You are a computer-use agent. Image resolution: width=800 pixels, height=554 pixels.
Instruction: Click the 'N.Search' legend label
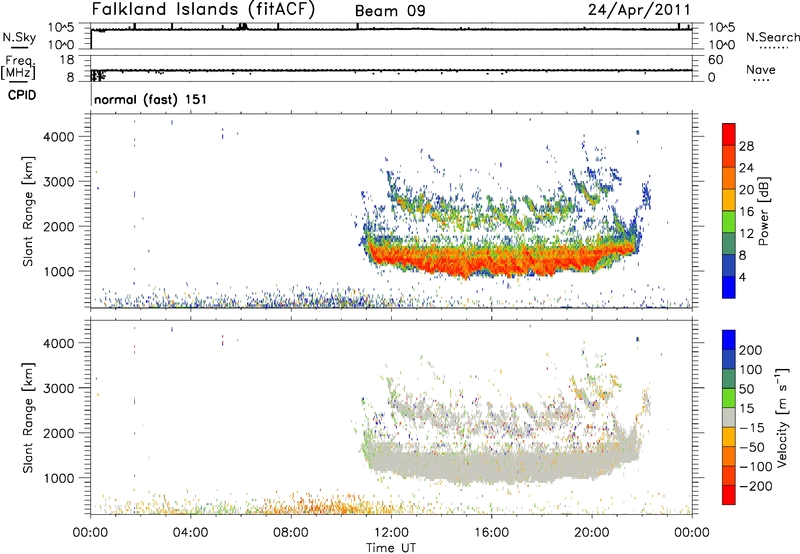coord(772,37)
